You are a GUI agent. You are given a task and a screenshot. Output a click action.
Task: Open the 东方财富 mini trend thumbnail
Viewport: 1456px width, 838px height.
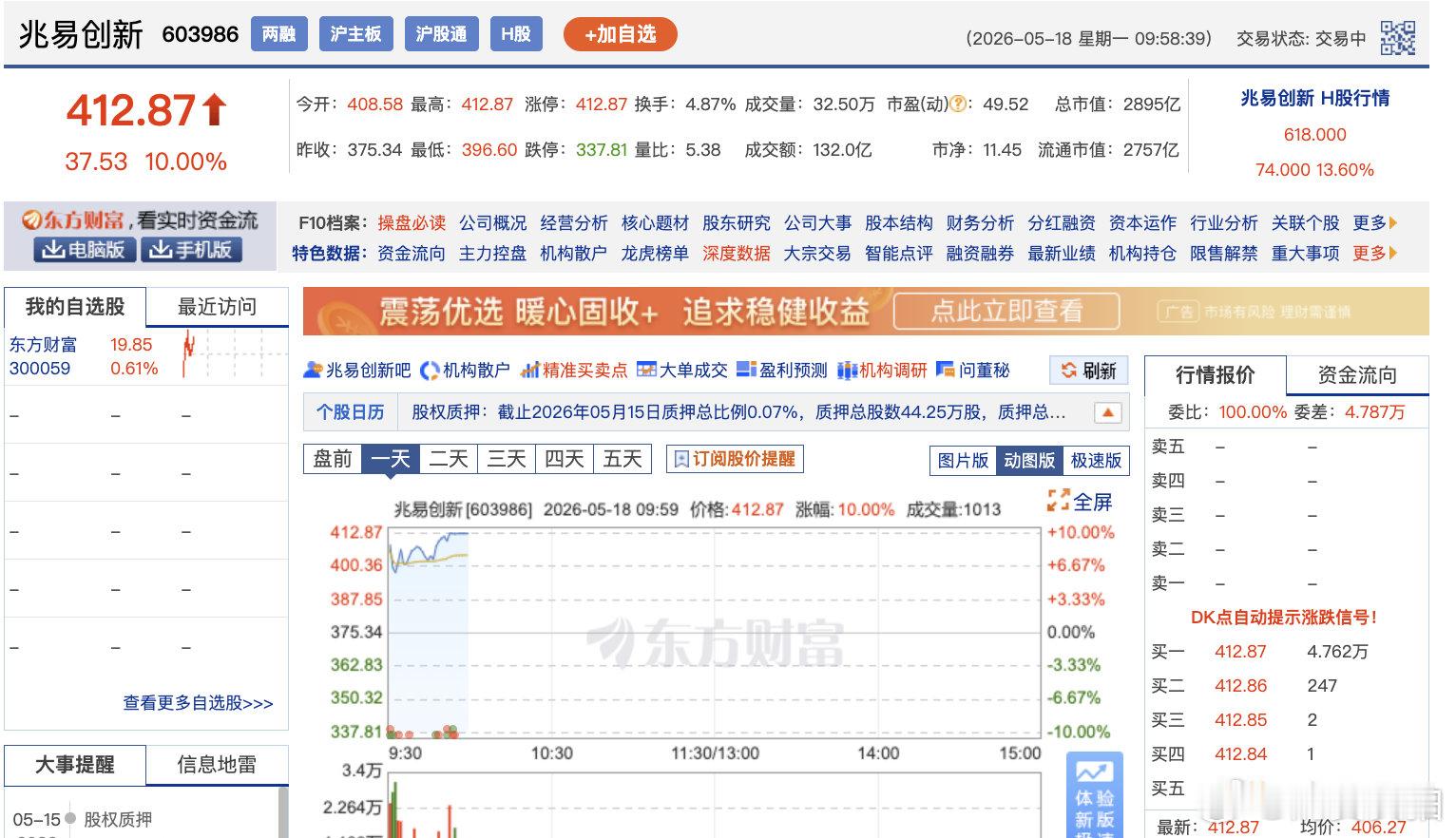(x=234, y=356)
